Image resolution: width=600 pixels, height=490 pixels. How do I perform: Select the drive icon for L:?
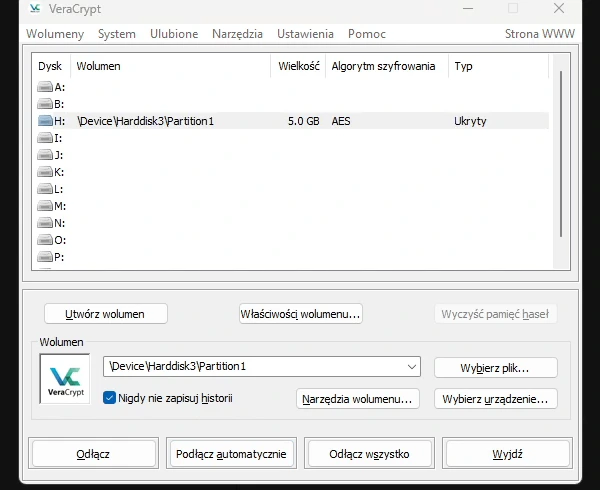[45, 189]
